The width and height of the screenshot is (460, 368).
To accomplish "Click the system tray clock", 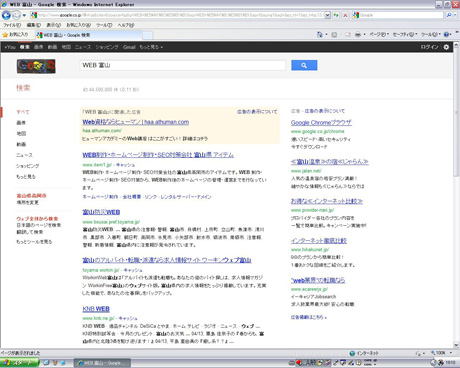I will (x=451, y=362).
